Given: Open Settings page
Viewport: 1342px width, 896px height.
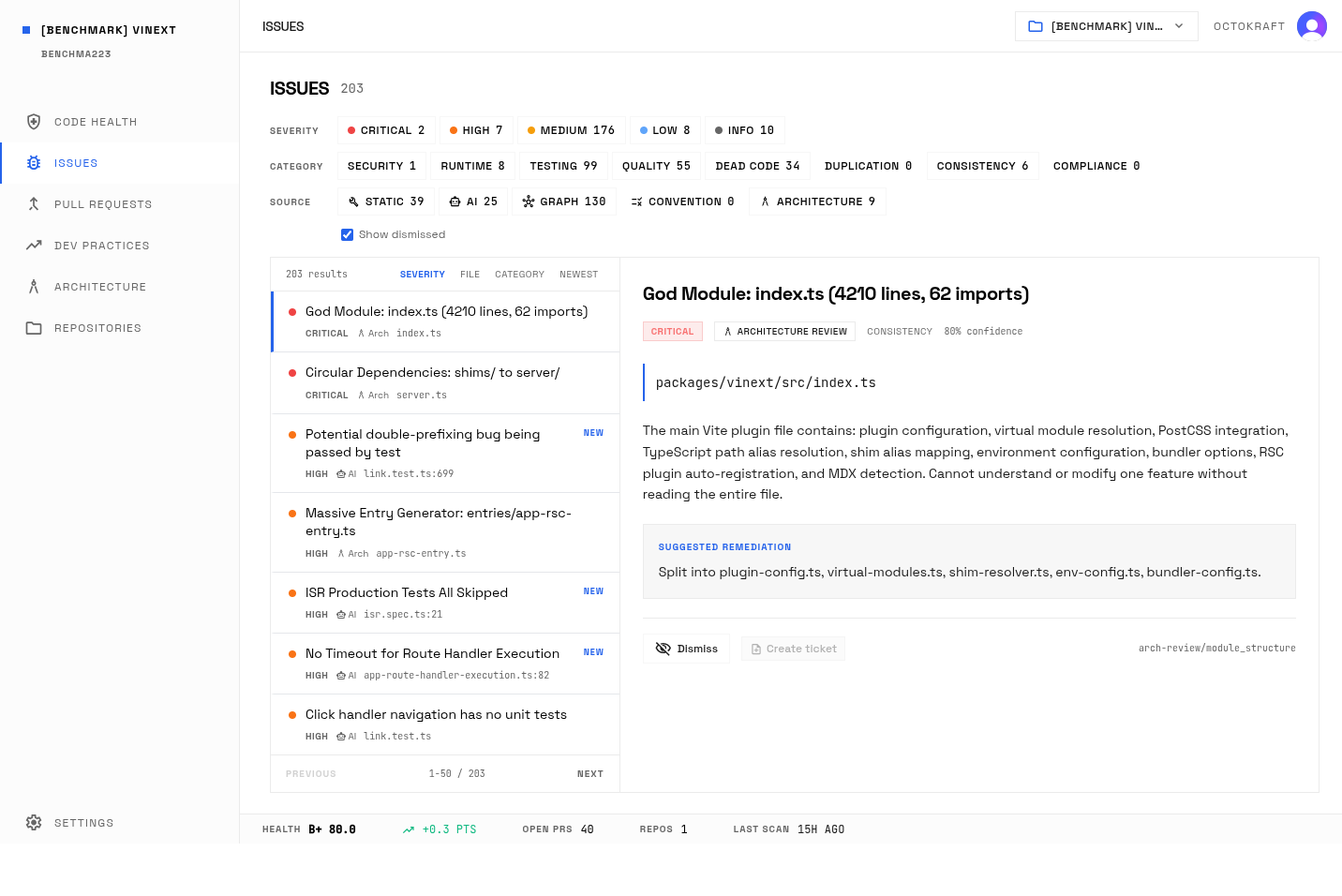Looking at the screenshot, I should [120, 823].
